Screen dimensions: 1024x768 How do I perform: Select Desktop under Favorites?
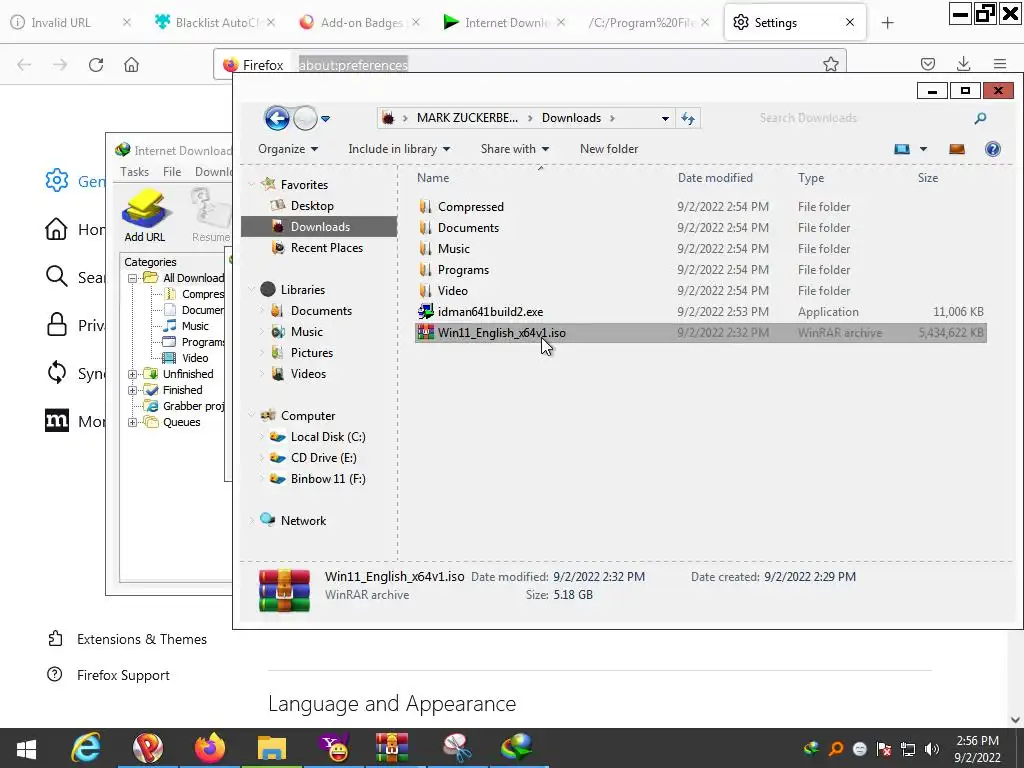(312, 206)
